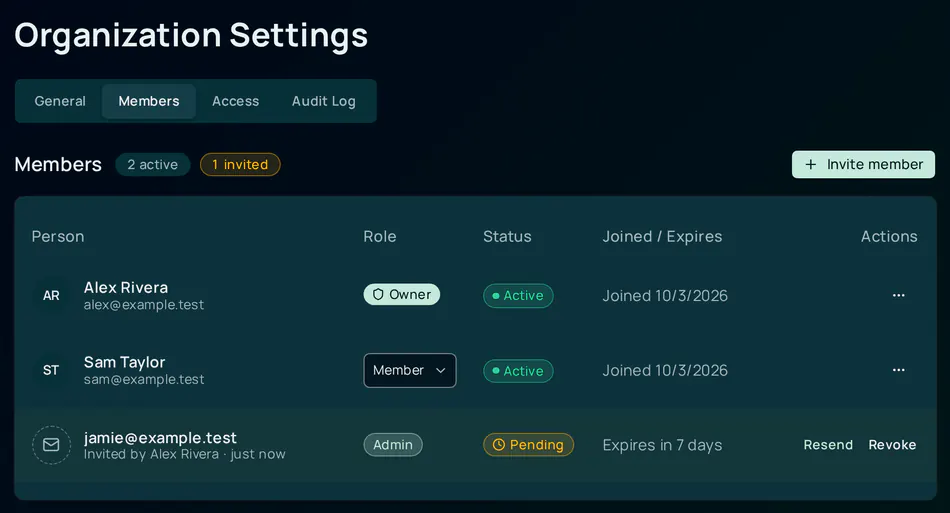Open actions menu for Sam Taylor
The image size is (950, 513).
tap(899, 370)
